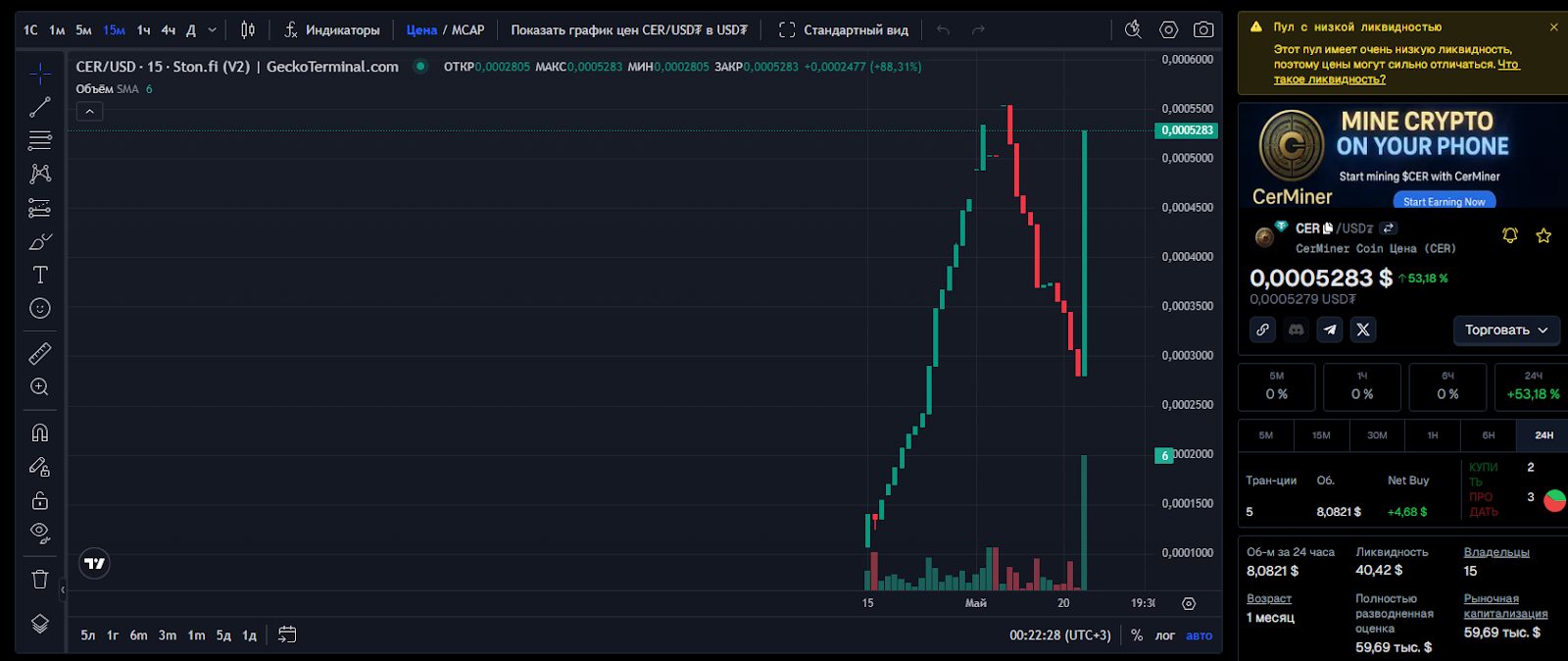
Task: Select the 4ч timeframe
Action: point(169,30)
